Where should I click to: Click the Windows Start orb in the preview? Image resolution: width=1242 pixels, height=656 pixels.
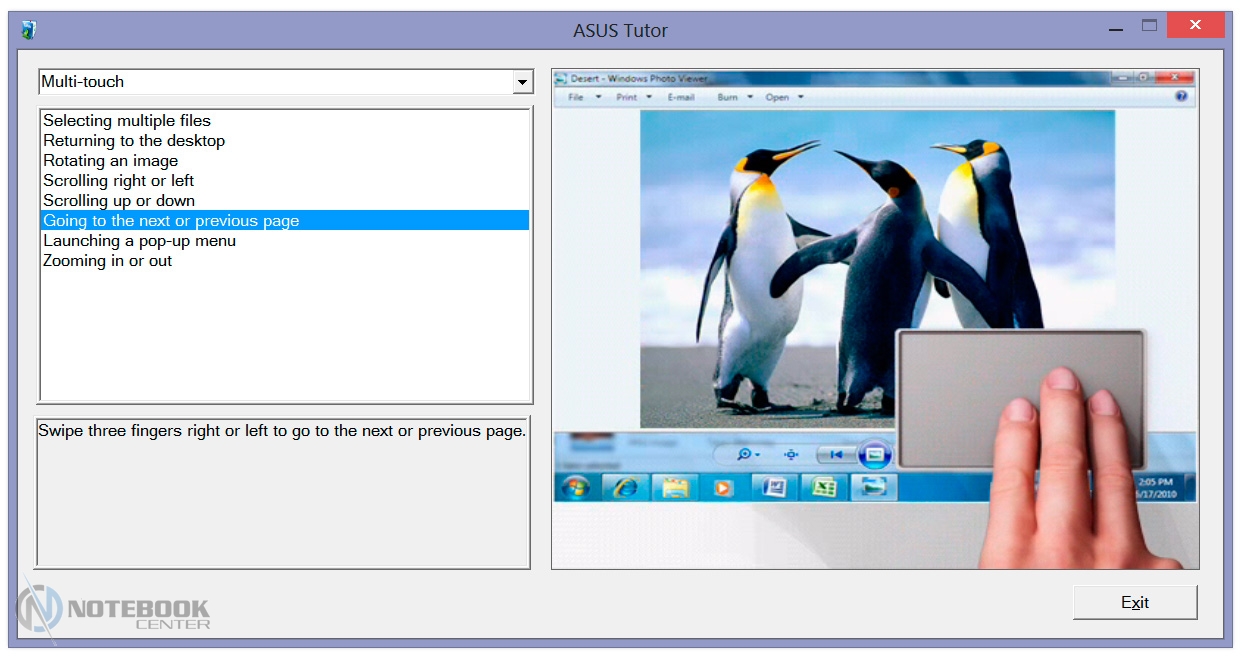tap(577, 487)
